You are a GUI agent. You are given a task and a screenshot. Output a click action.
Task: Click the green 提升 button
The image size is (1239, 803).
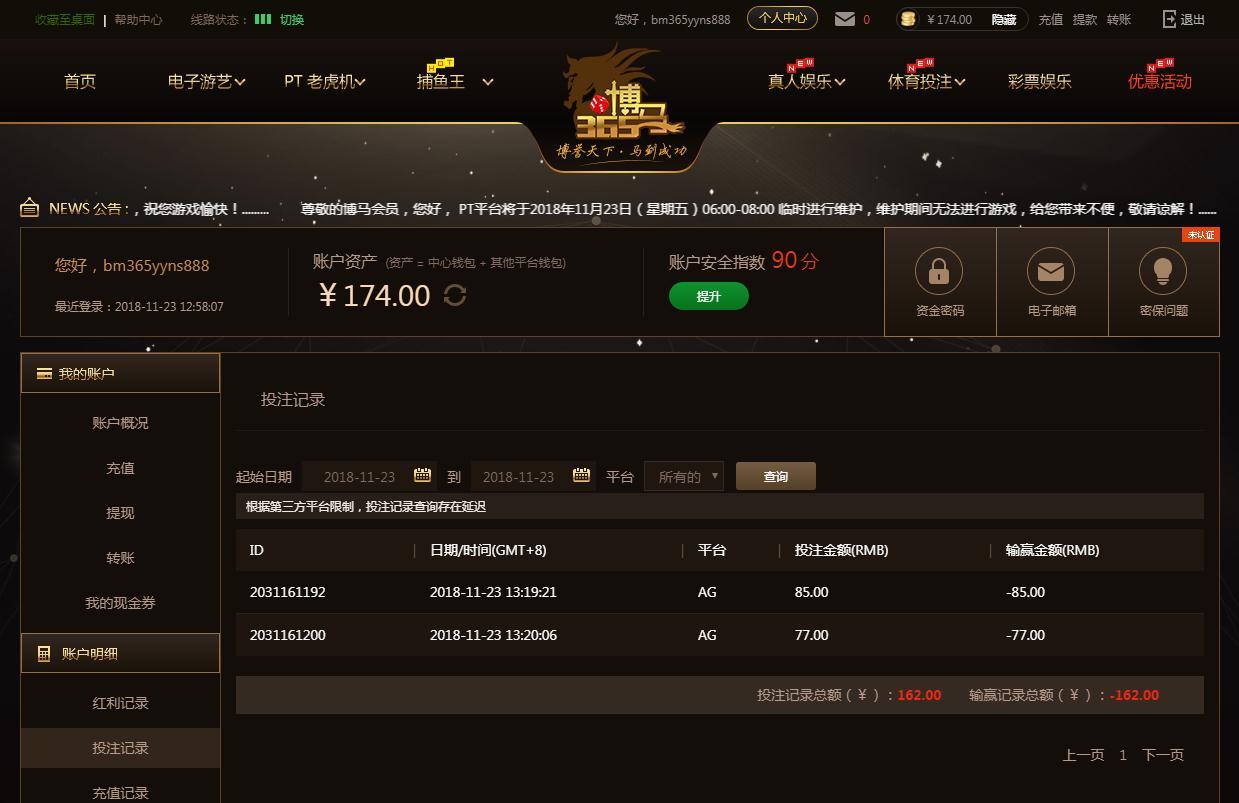[x=709, y=296]
